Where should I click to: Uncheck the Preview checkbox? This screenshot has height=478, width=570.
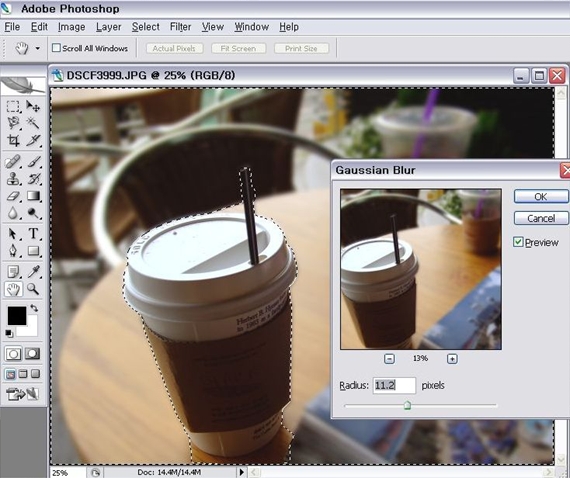click(518, 242)
